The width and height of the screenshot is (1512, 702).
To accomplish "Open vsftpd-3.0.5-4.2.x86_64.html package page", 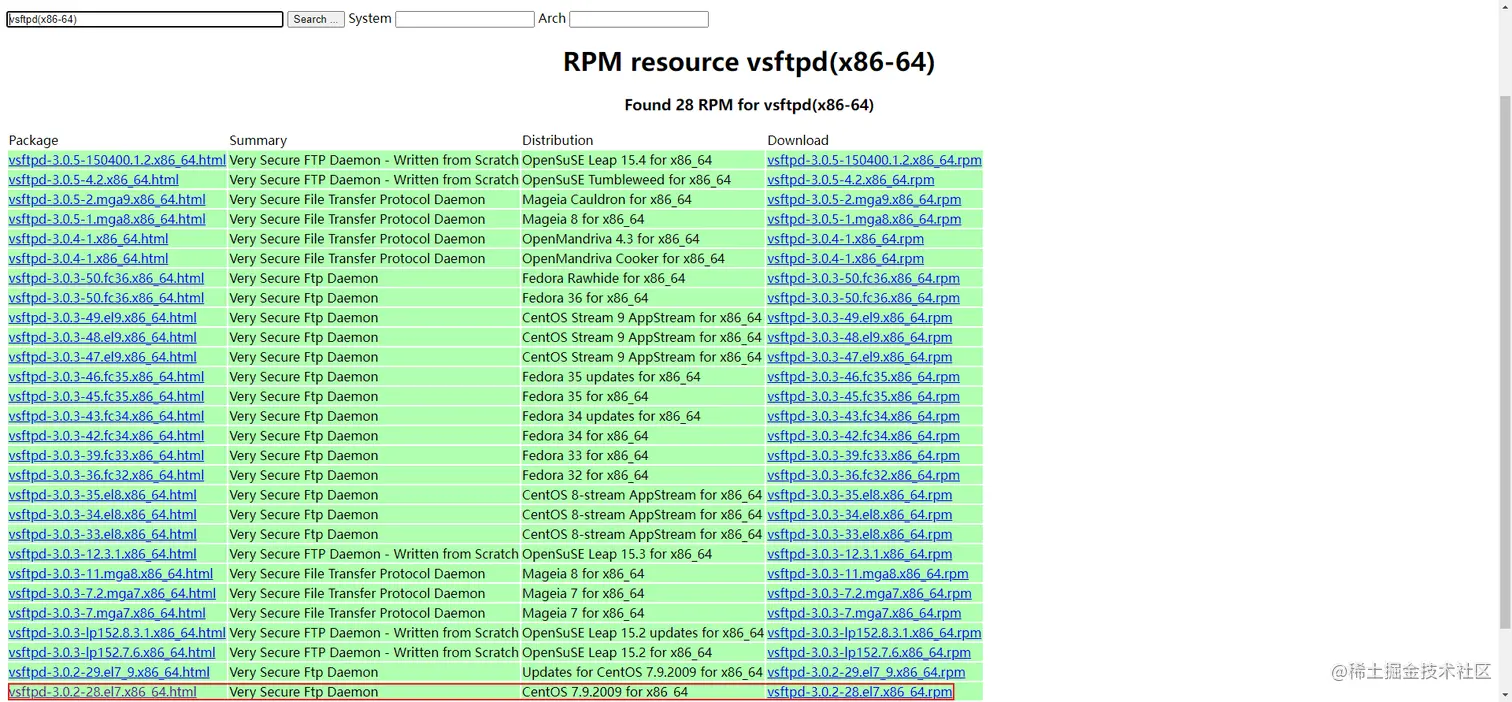I will (94, 180).
